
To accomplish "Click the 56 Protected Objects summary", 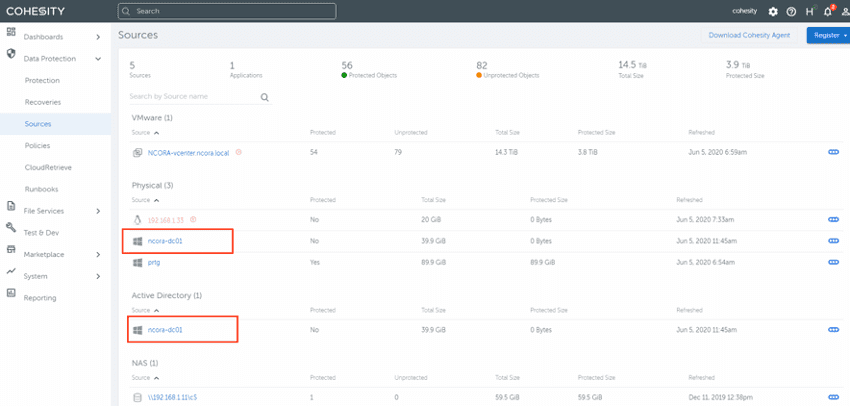I will tap(369, 70).
